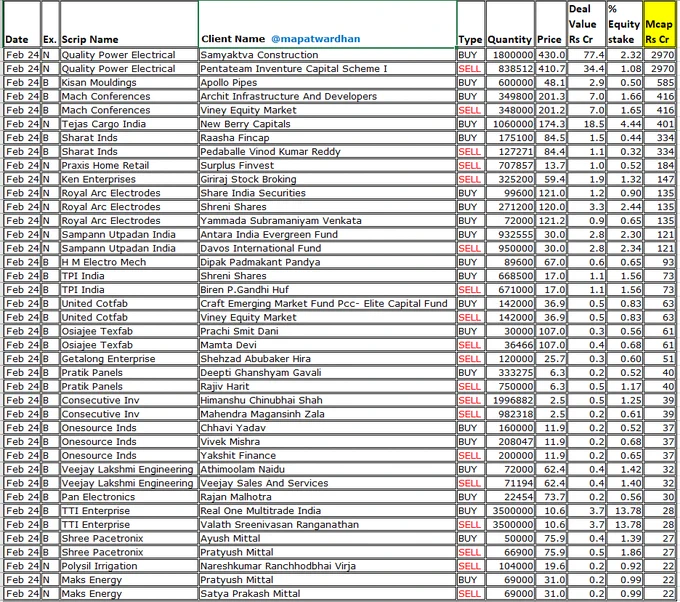Select Davos International Fund cell
The image size is (680, 602).
pos(327,249)
